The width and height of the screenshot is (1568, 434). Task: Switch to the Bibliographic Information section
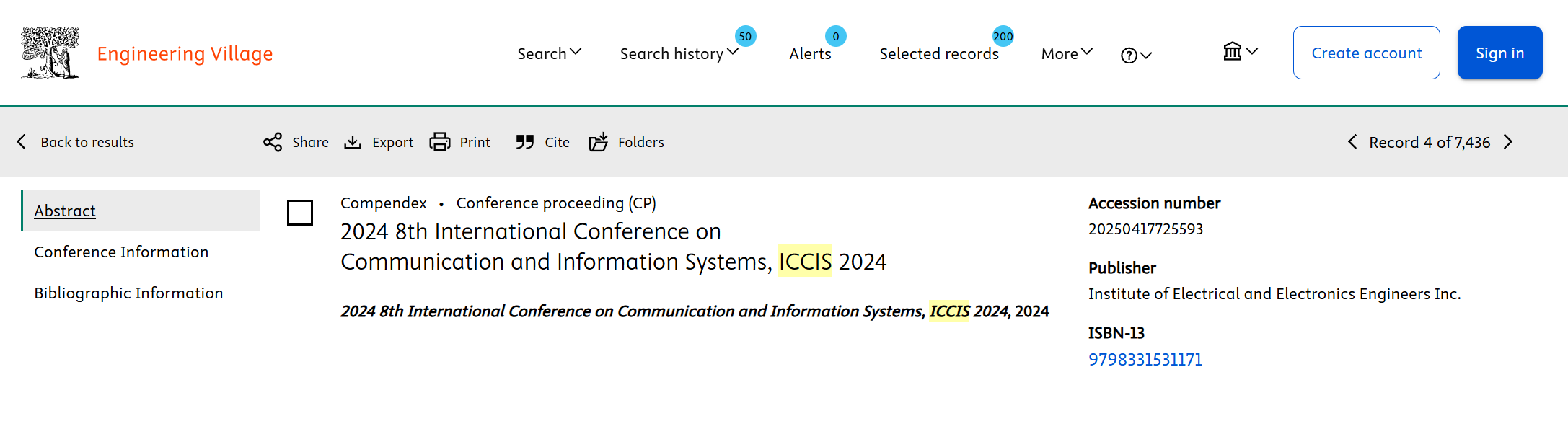tap(128, 293)
